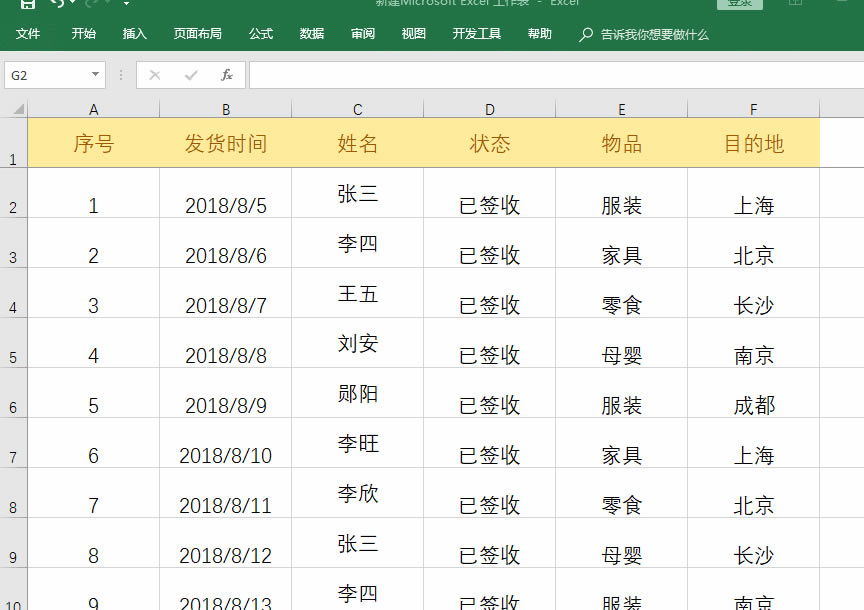
Task: Select the 公式 ribbon tab
Action: [261, 34]
